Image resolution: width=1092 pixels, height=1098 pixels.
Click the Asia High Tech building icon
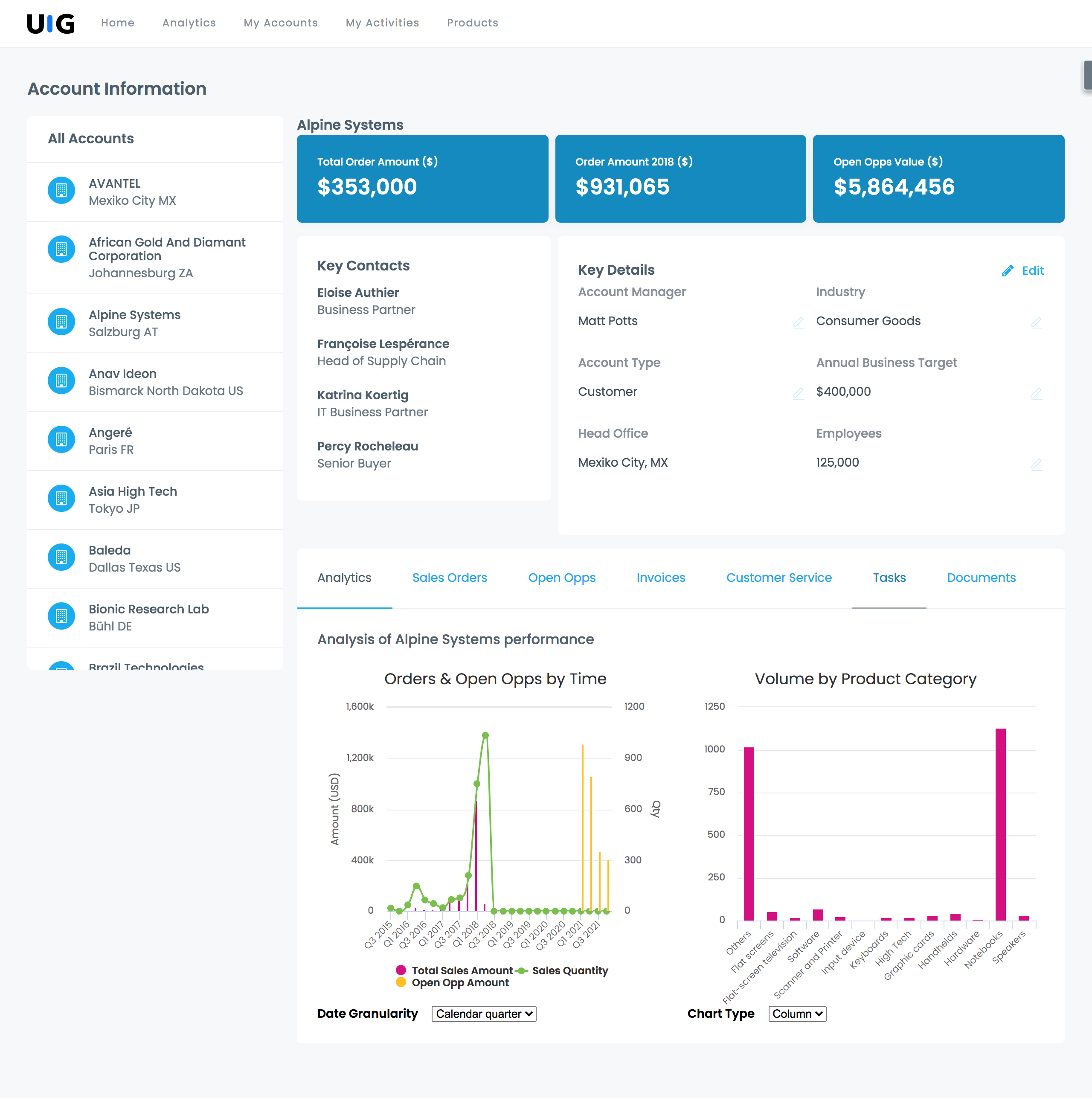61,498
